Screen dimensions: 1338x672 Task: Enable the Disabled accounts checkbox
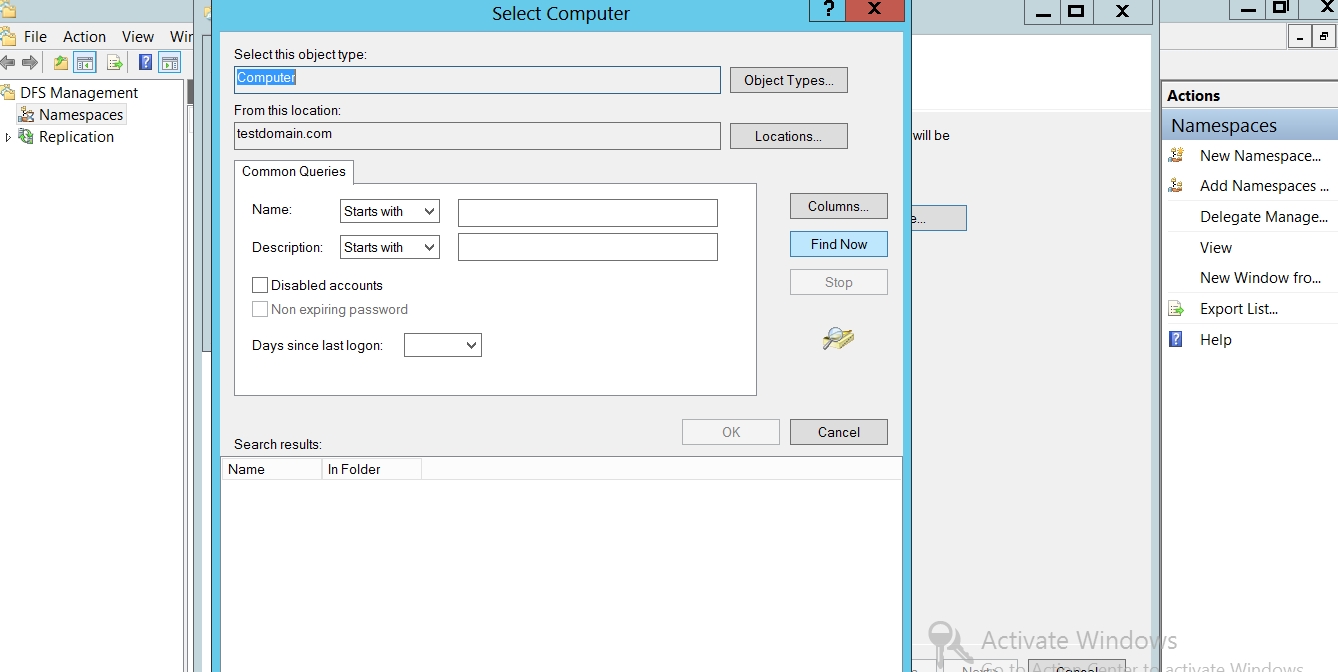pyautogui.click(x=260, y=285)
